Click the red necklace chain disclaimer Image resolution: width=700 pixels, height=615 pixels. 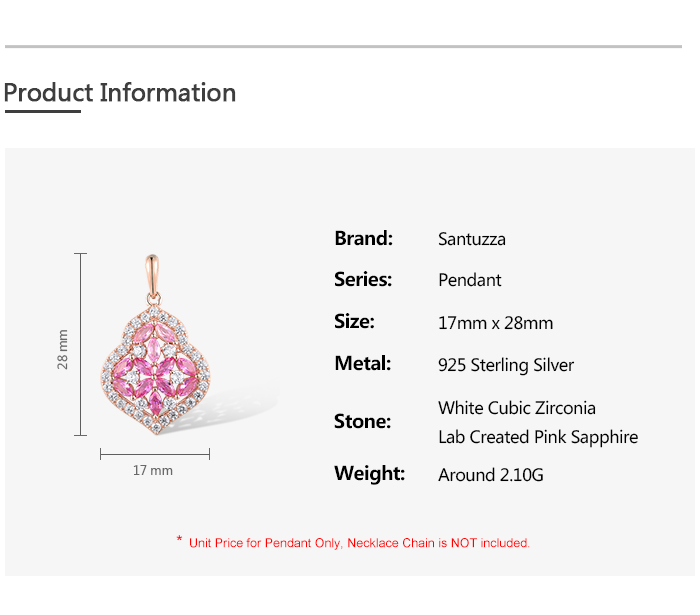(359, 543)
